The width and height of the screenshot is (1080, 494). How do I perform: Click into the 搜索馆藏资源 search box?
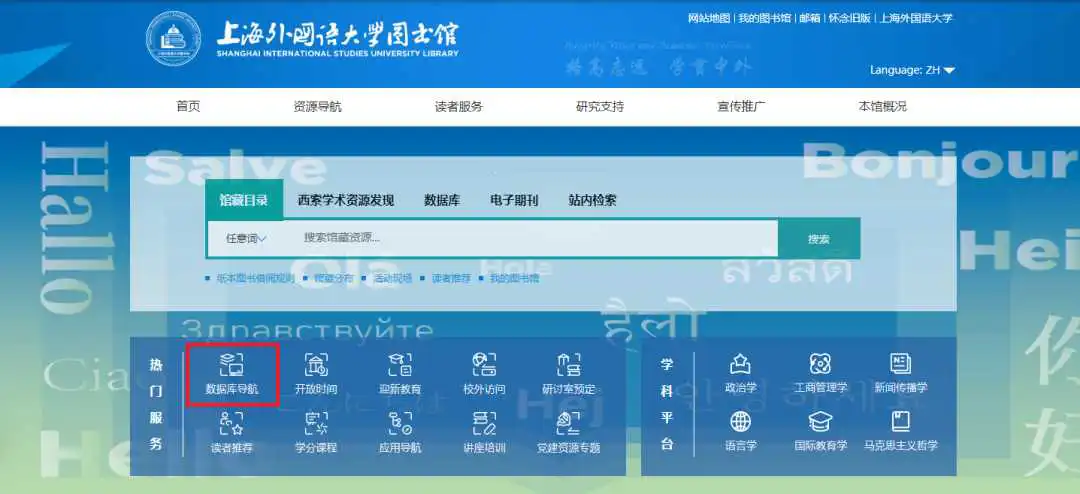pyautogui.click(x=530, y=238)
